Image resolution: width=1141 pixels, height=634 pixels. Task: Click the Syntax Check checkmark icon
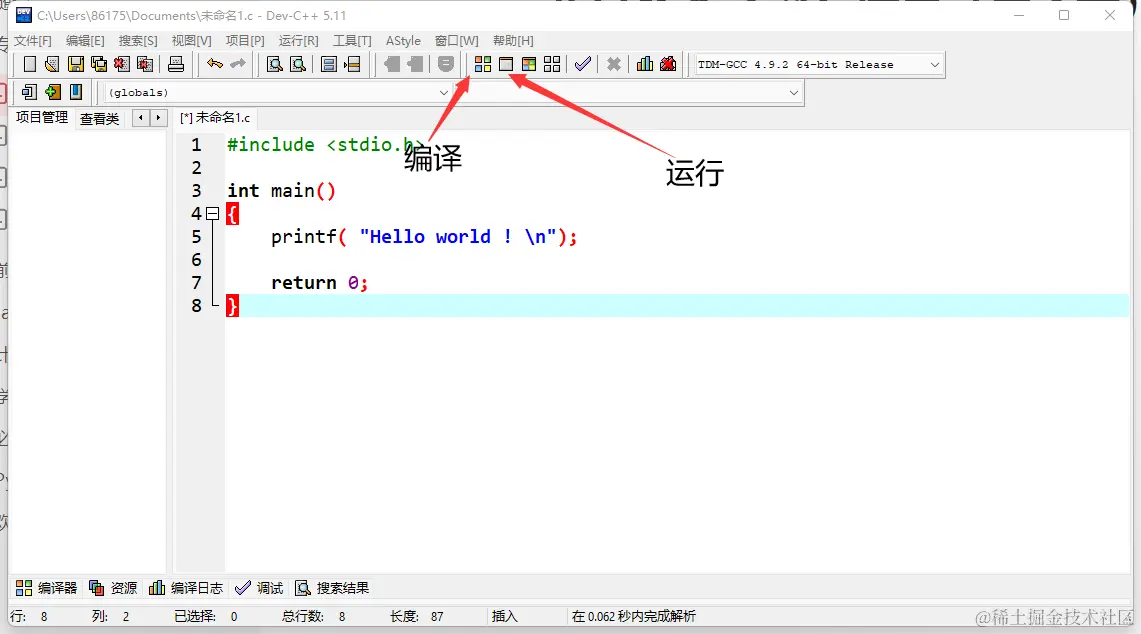click(582, 64)
